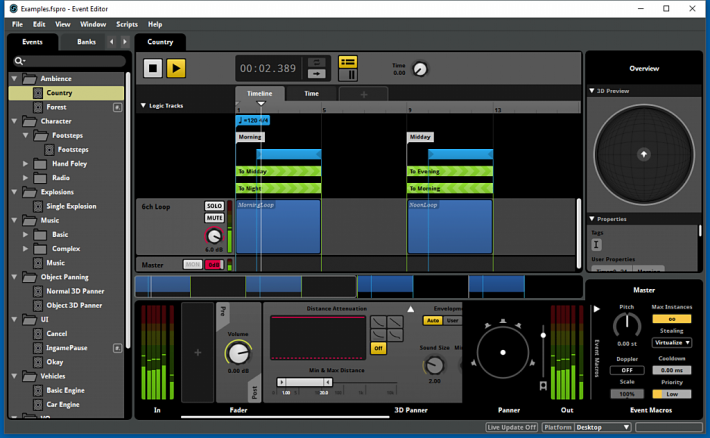
Task: Open the Window menu
Action: [x=93, y=24]
